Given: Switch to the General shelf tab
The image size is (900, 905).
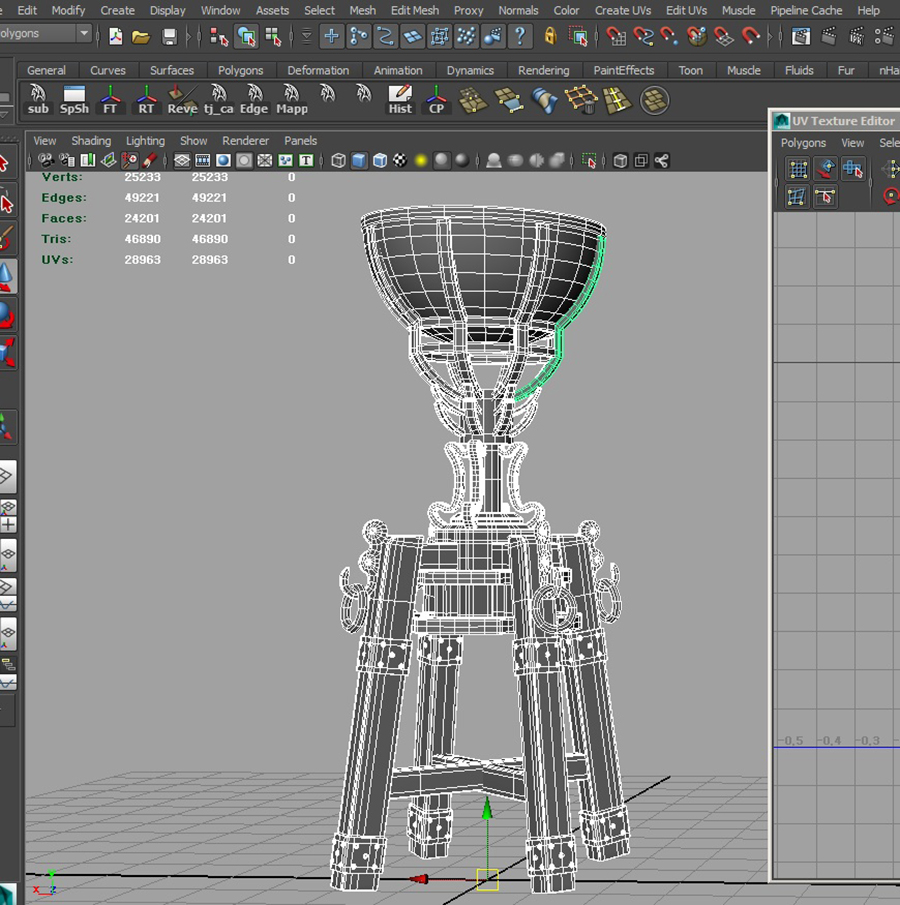Looking at the screenshot, I should (x=46, y=70).
